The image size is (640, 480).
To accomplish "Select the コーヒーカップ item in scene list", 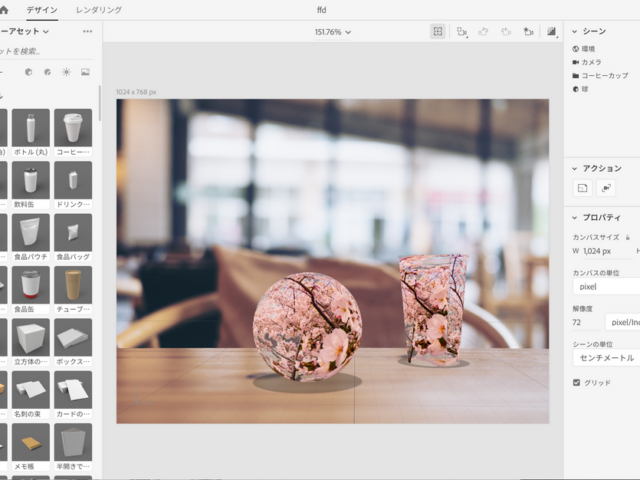I will tap(604, 75).
